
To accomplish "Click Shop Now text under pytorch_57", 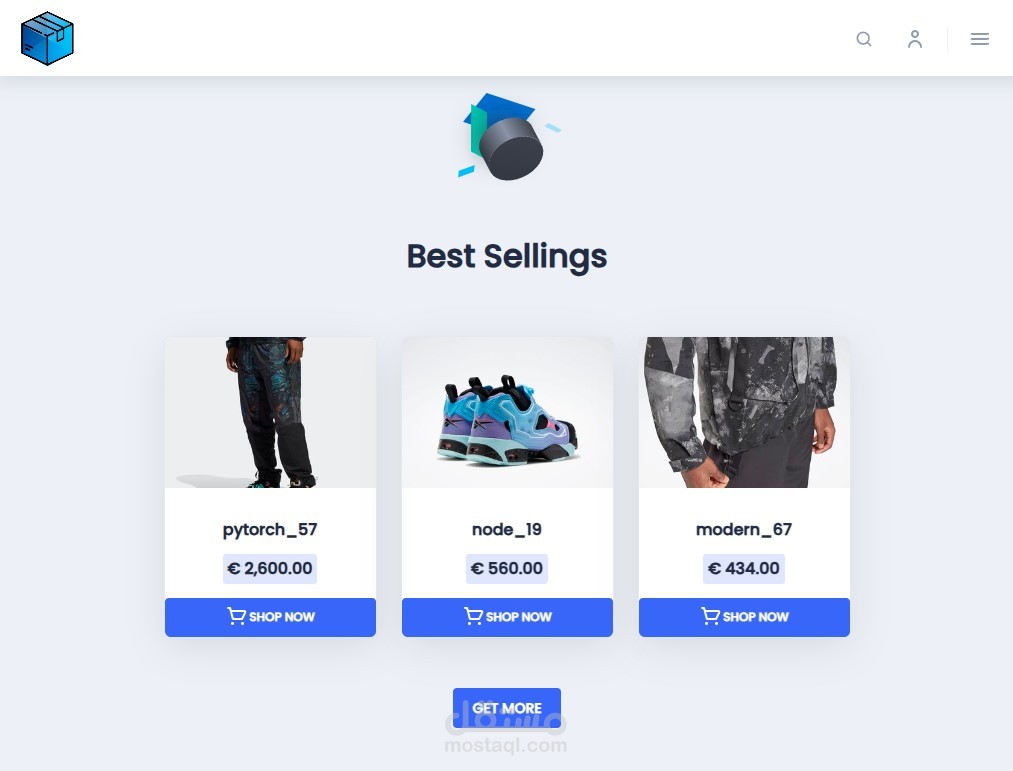I will coord(282,617).
